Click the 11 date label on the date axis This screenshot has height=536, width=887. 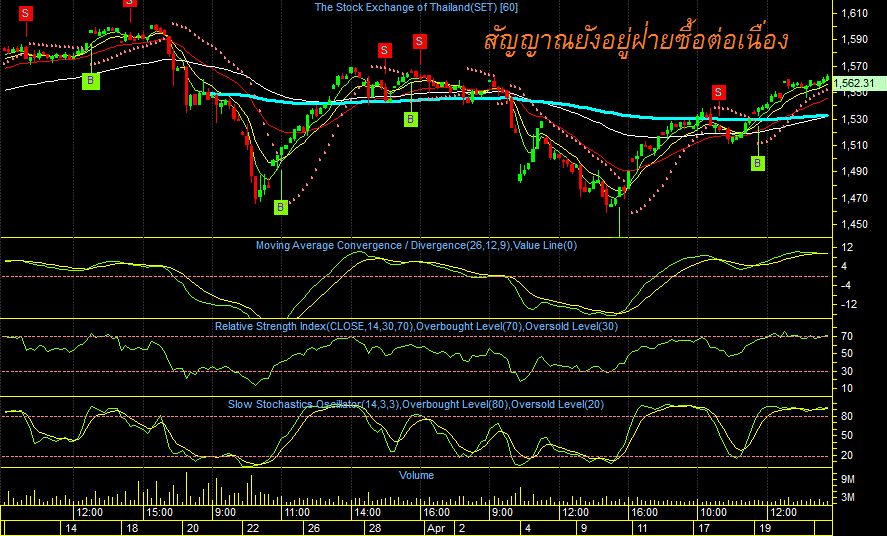(x=643, y=529)
